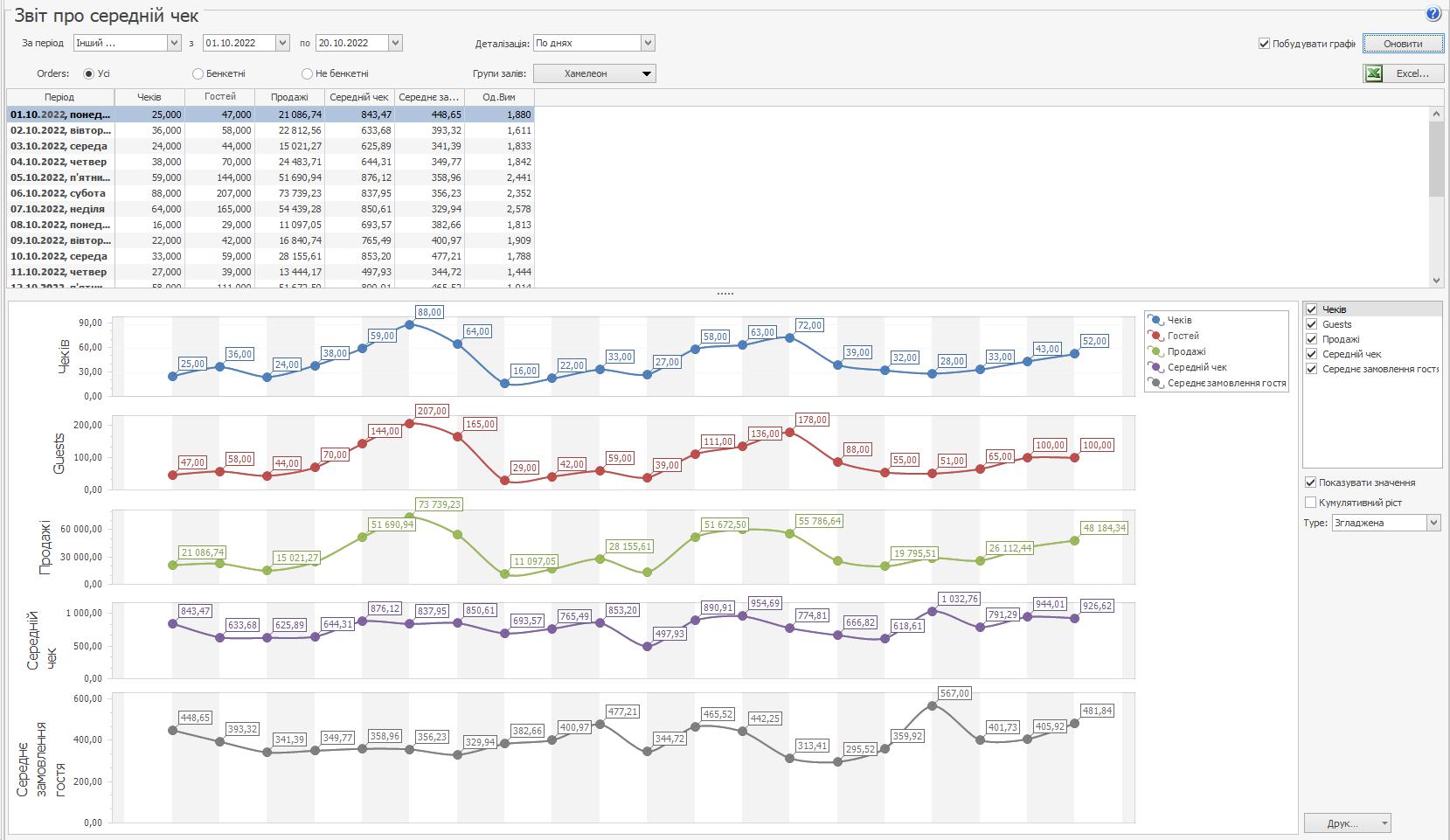Click the Середній чек legend marker icon
Screen dimensions: 1450x840
[1155, 368]
